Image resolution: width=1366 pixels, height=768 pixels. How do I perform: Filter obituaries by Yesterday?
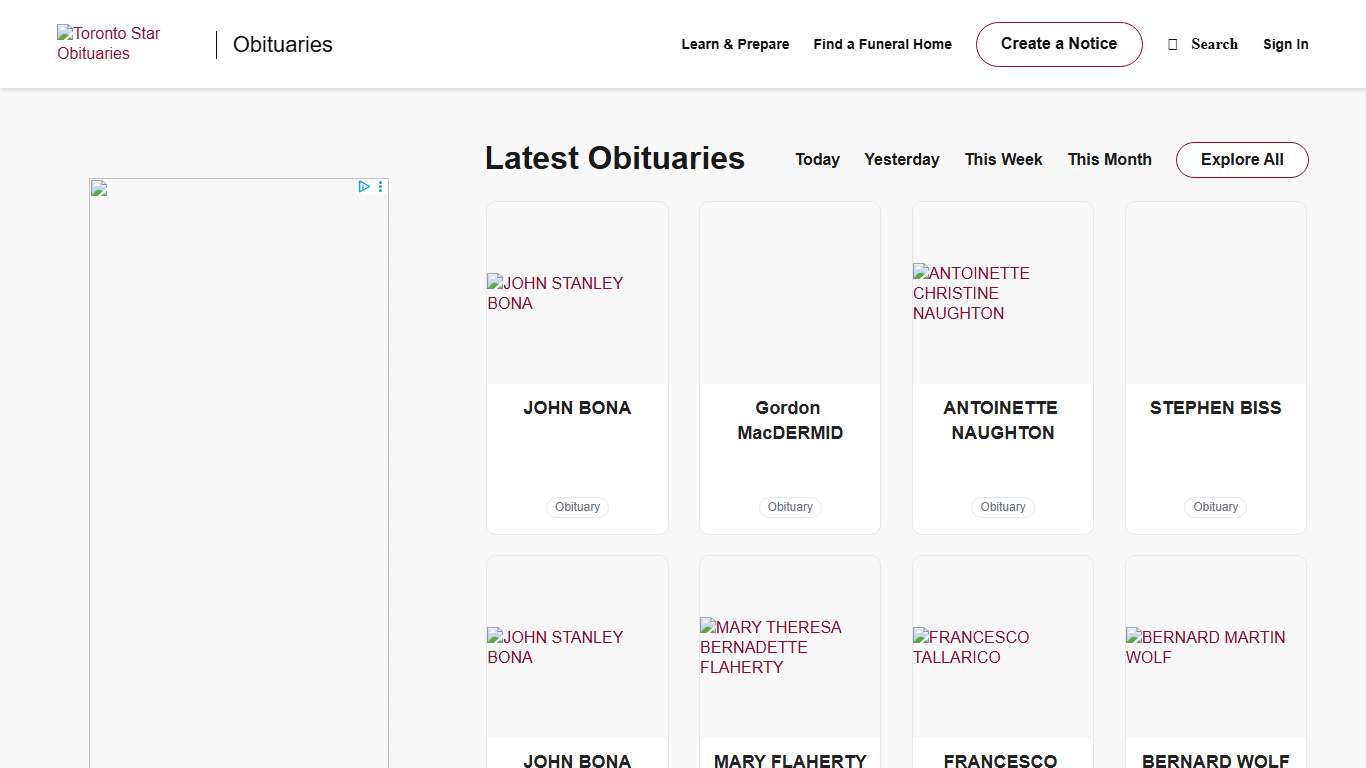click(901, 160)
